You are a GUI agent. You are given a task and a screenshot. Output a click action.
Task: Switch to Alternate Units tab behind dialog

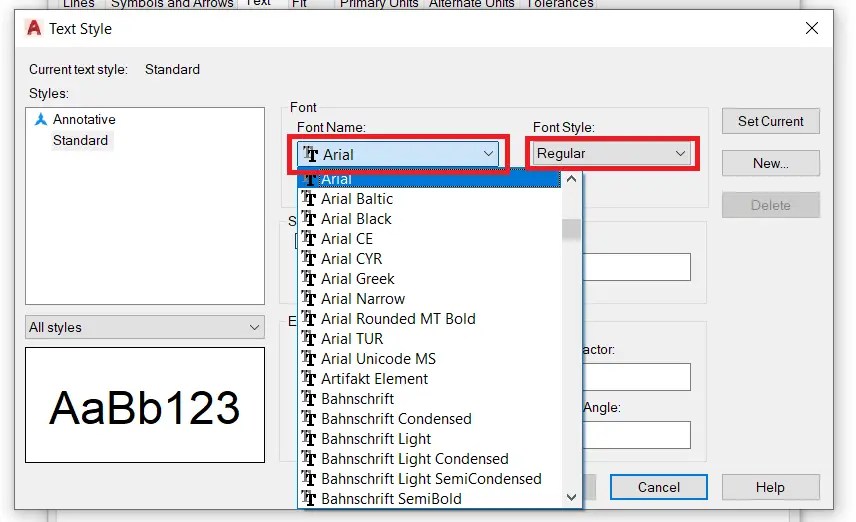[472, 4]
